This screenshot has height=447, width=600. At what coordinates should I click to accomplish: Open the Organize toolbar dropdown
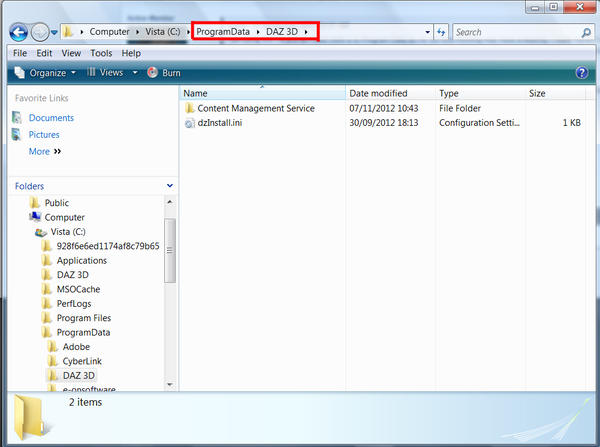pos(45,73)
